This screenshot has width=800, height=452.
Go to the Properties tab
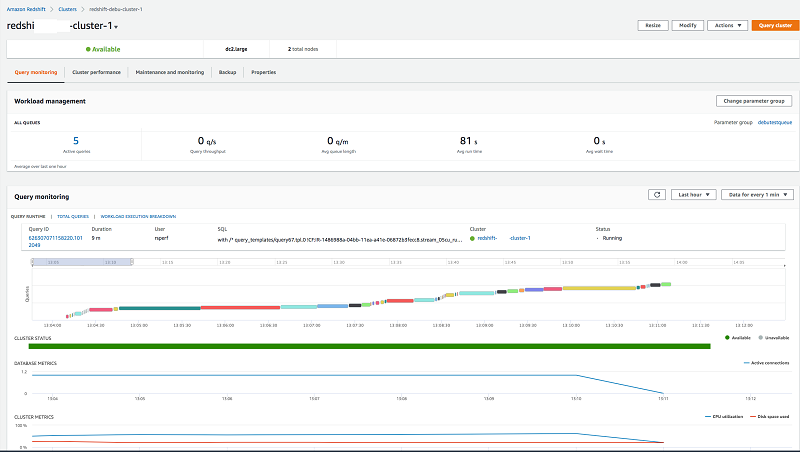[263, 72]
